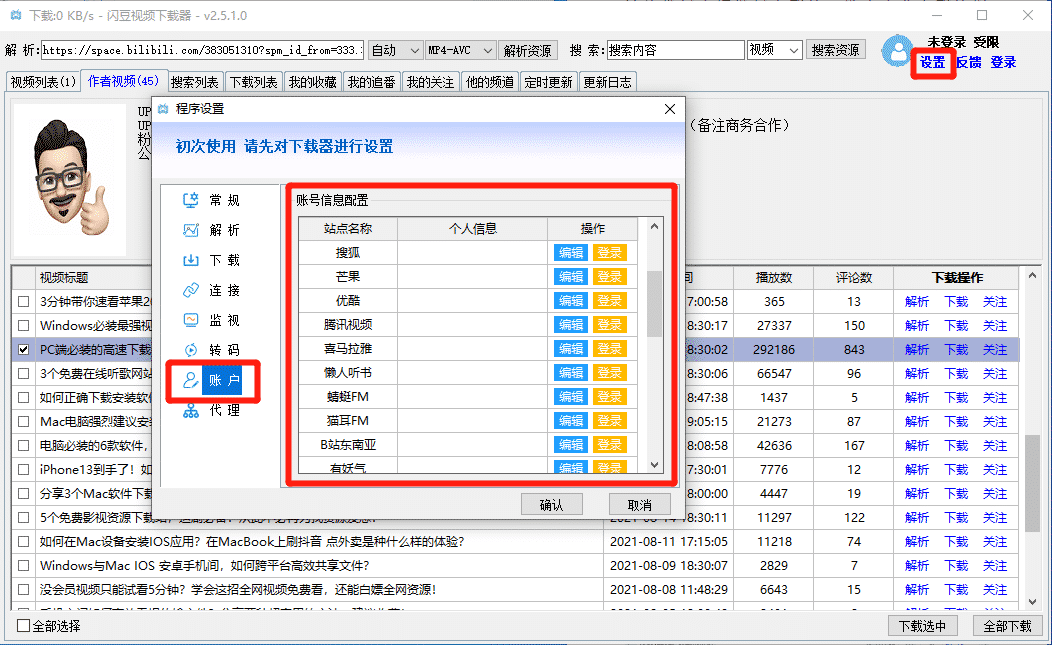Switch to the 我的关注 tab
Viewport: 1052px width, 645px height.
[x=431, y=82]
